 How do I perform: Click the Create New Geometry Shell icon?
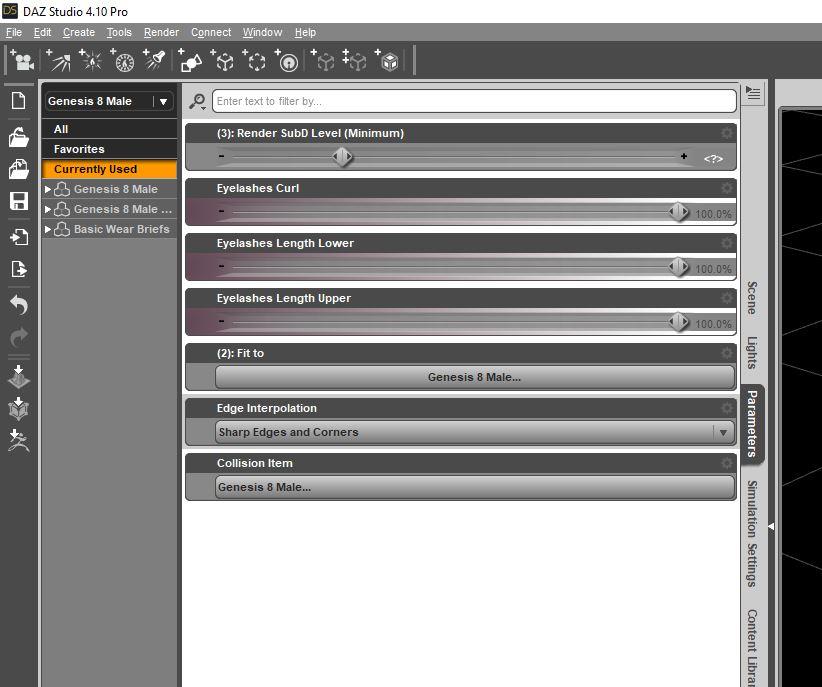pyautogui.click(x=388, y=61)
